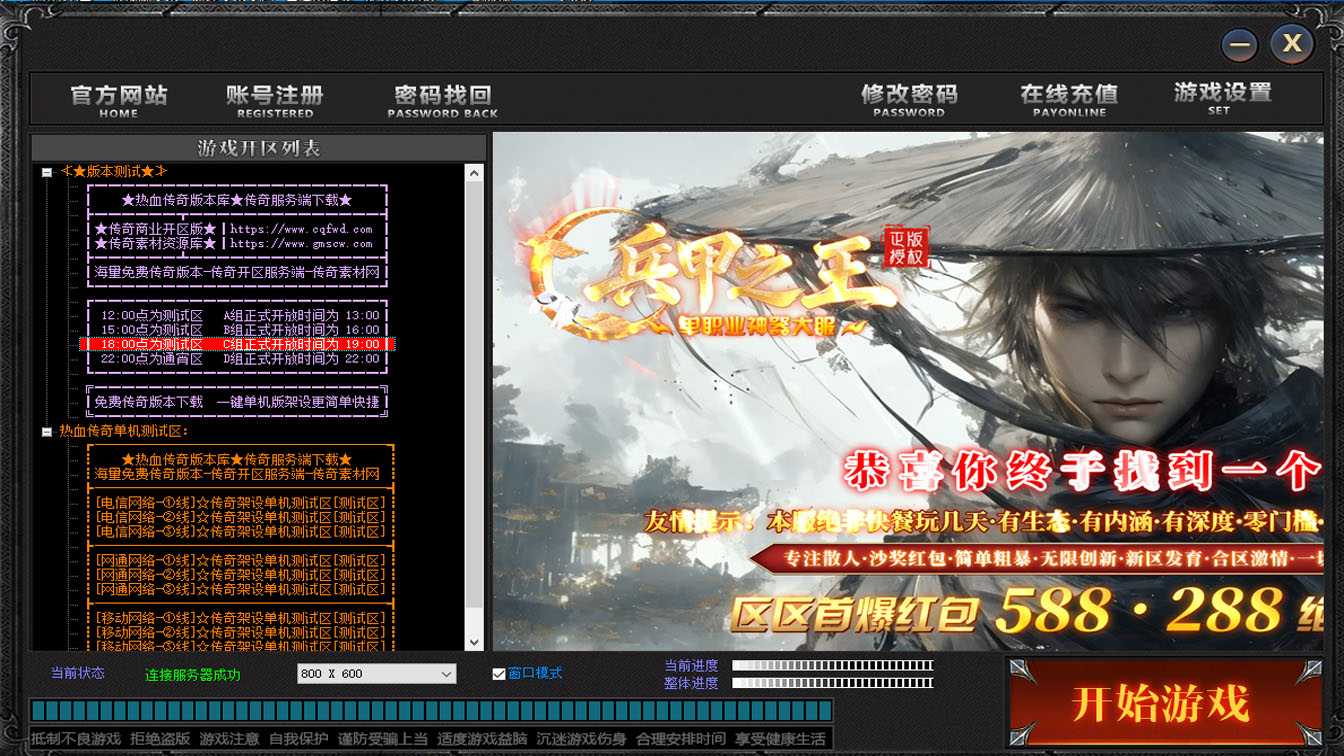The image size is (1344, 756).
Task: Choose server [电信网络-②线] 单机测试区
Action: click(240, 517)
